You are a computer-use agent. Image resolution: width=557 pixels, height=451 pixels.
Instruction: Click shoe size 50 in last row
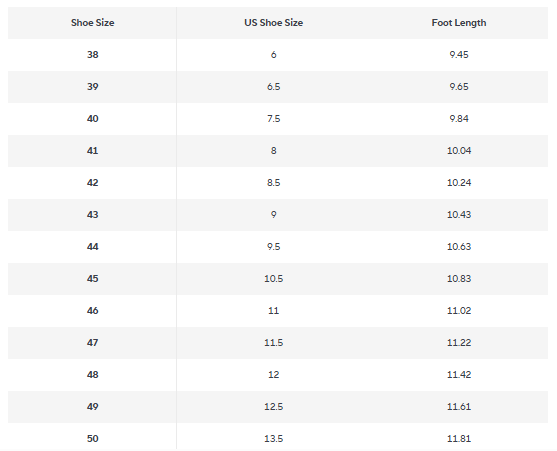click(92, 439)
